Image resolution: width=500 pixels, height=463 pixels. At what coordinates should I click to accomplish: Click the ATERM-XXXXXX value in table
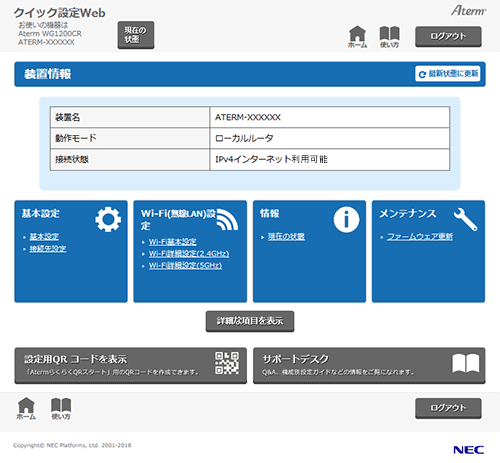click(x=248, y=117)
